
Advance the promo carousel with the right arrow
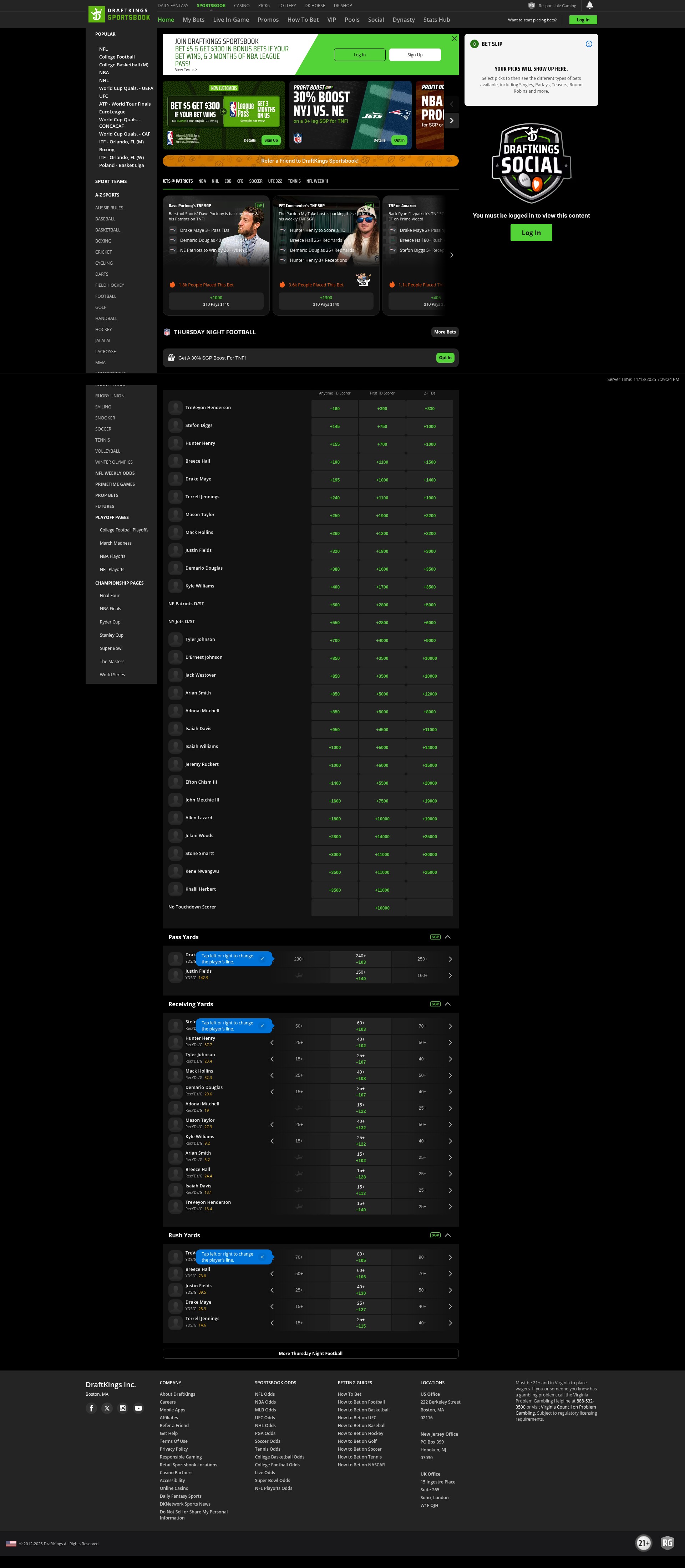tap(451, 121)
